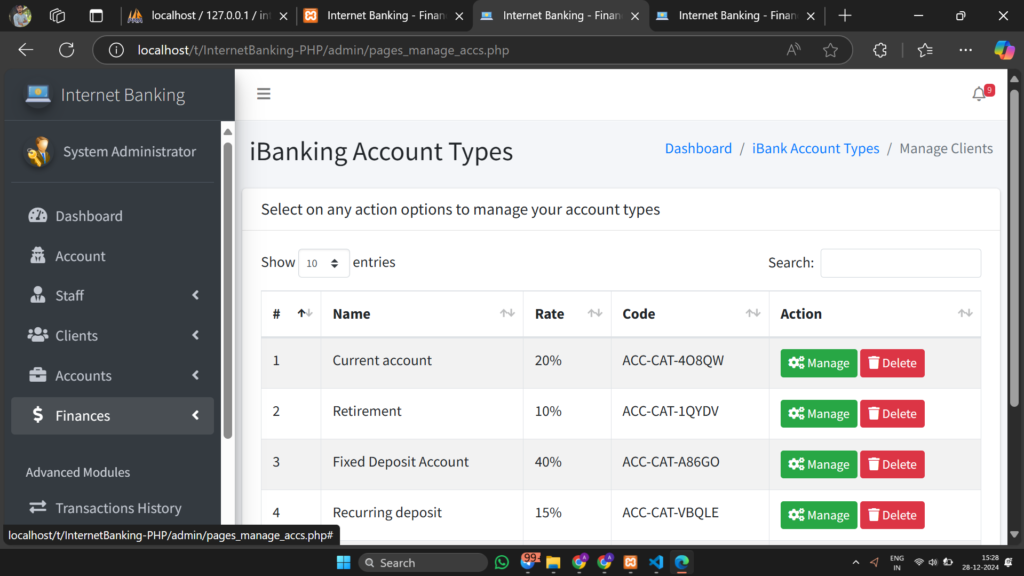Delete the Current account type
1024x576 pixels.
[892, 363]
